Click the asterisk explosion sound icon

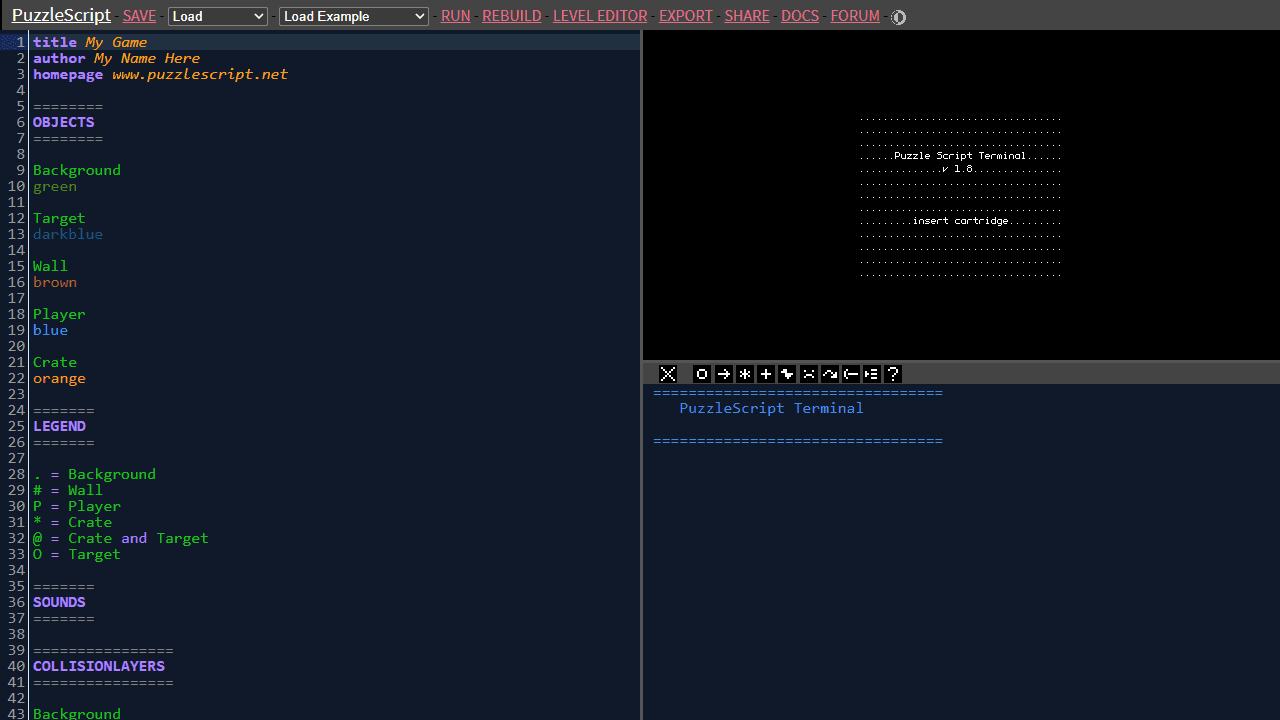[x=745, y=374]
